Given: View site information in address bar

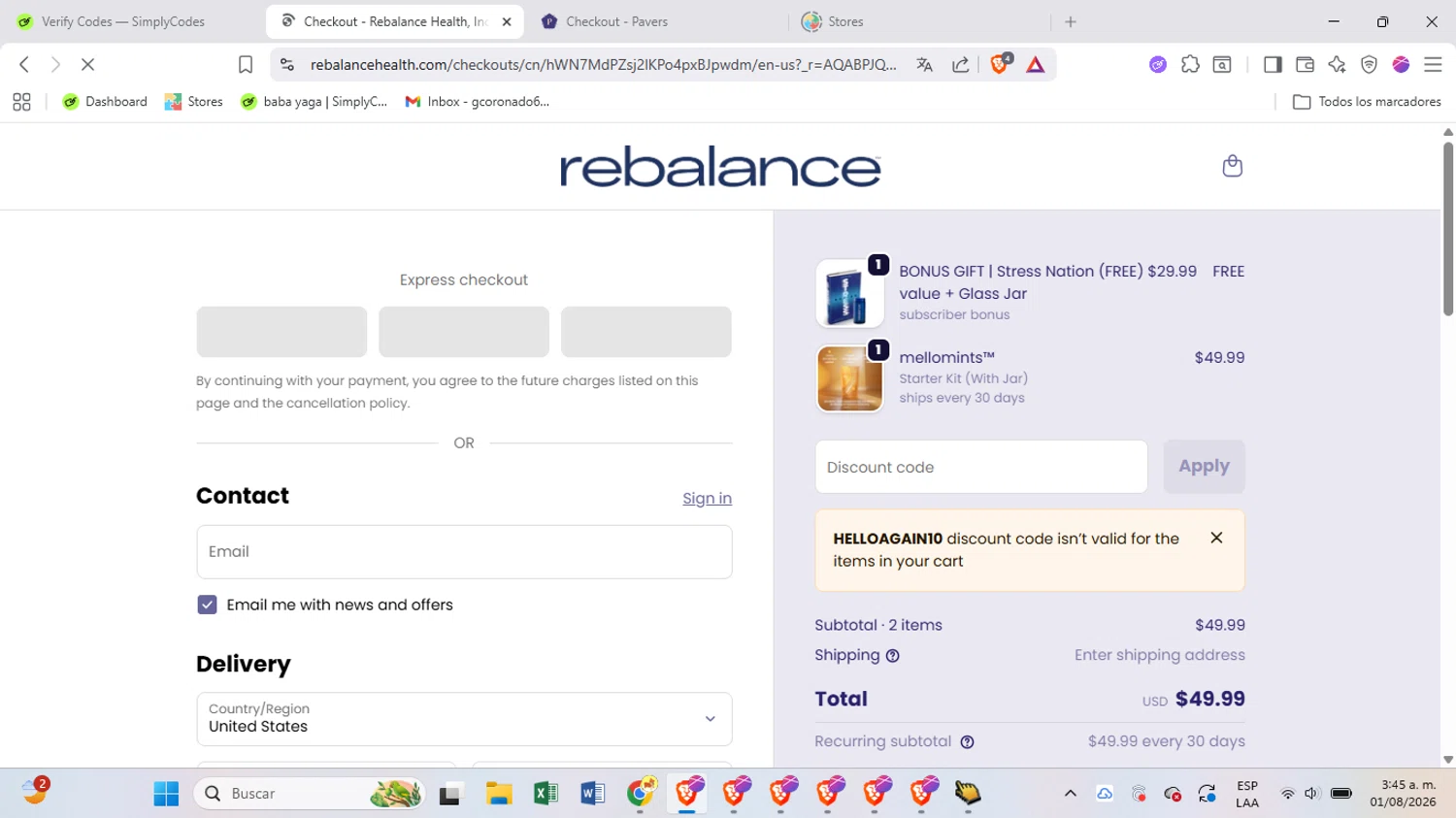Looking at the screenshot, I should click(x=286, y=64).
